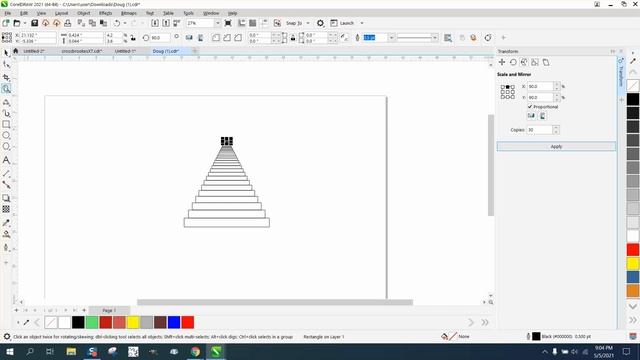
Task: Select the Rectangle tool
Action: pyautogui.click(x=6, y=124)
